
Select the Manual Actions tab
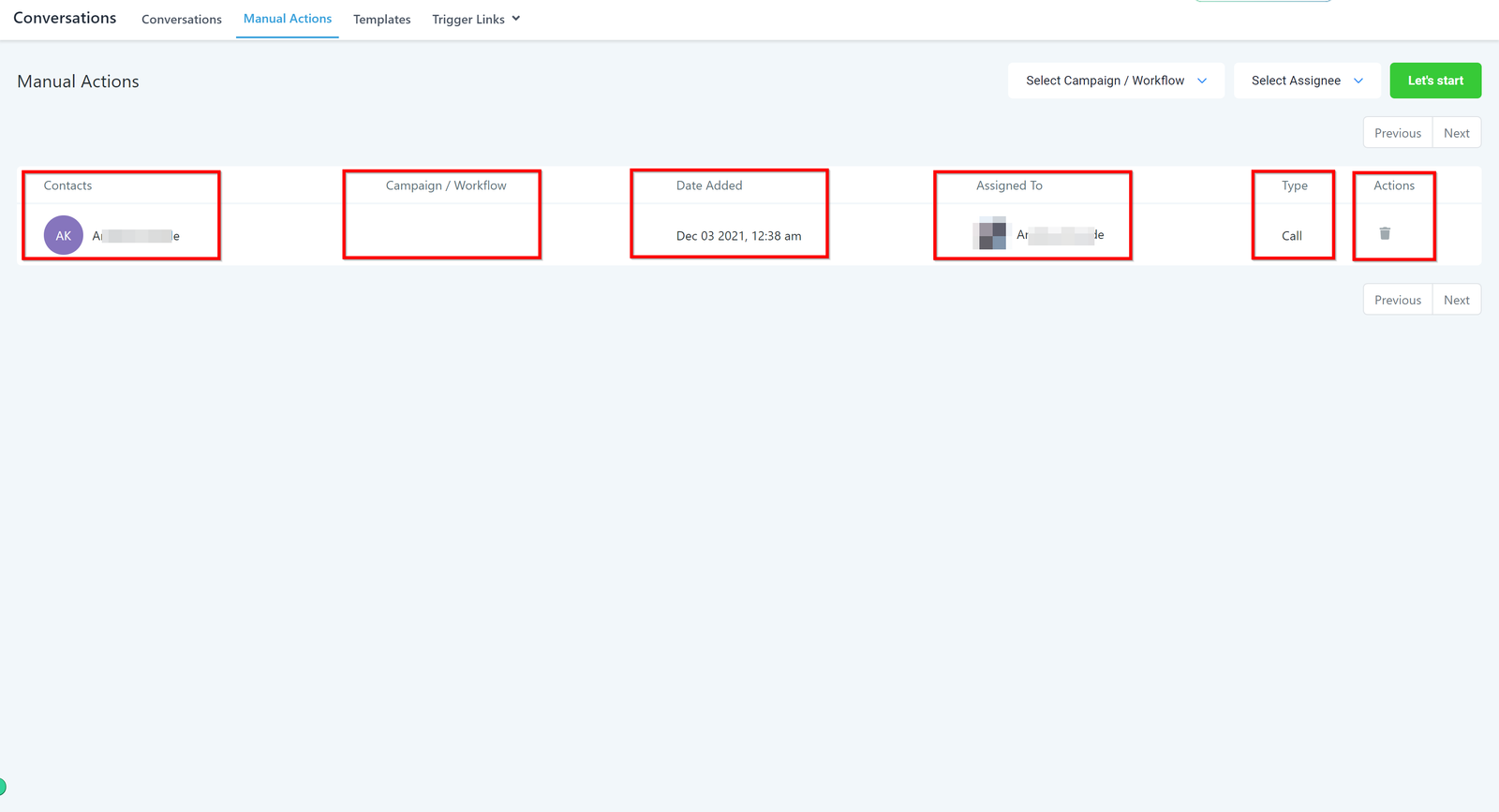[288, 19]
